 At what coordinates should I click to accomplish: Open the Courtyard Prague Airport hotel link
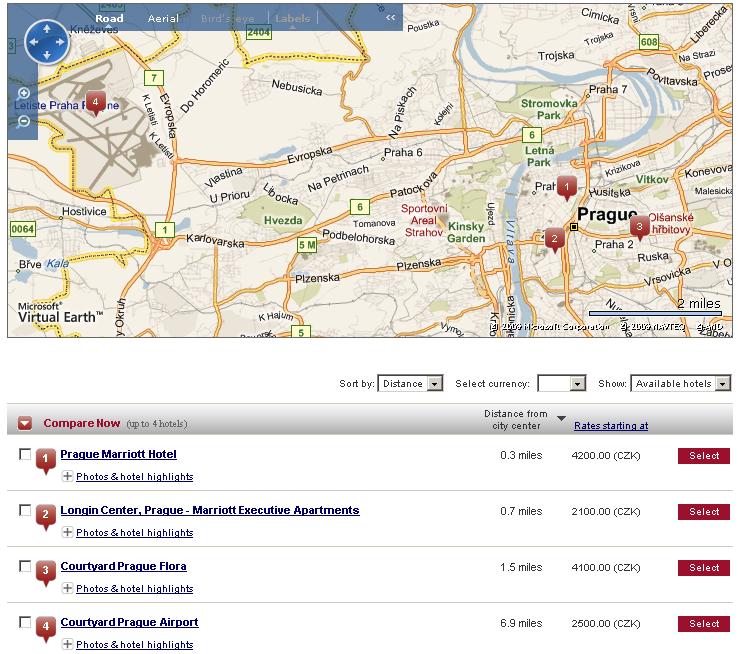click(x=129, y=622)
